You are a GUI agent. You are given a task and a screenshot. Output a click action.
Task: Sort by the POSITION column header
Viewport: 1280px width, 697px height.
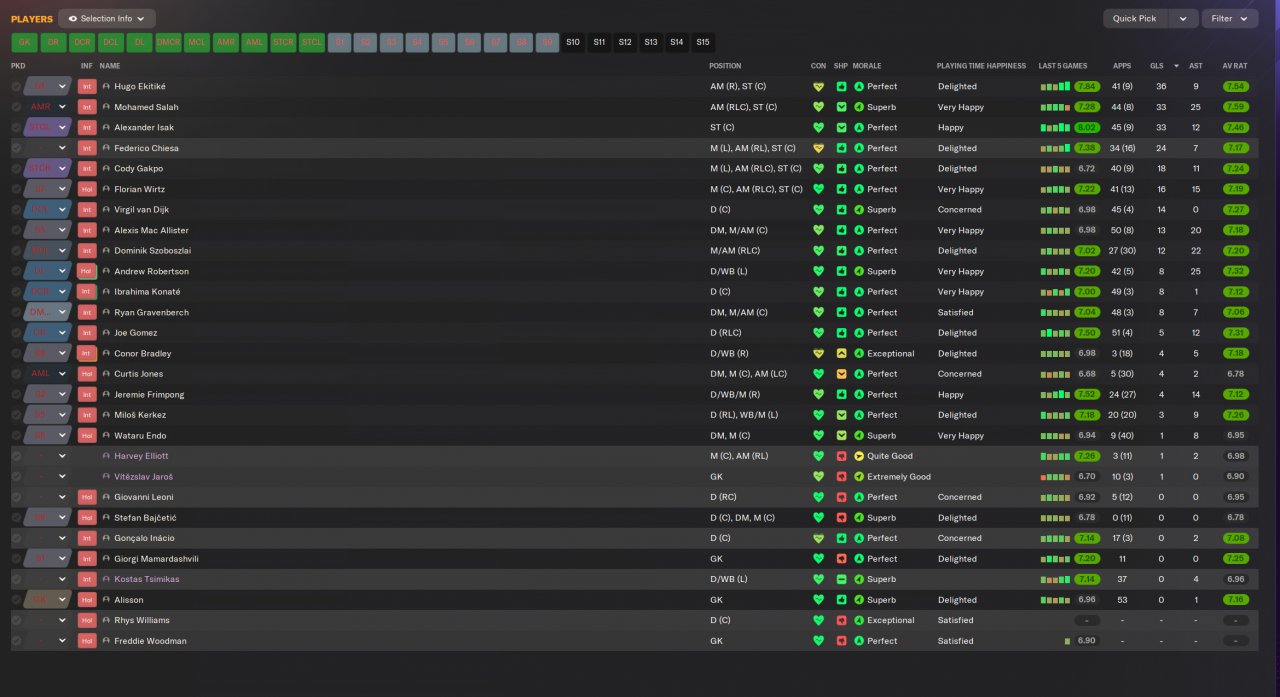pos(725,66)
